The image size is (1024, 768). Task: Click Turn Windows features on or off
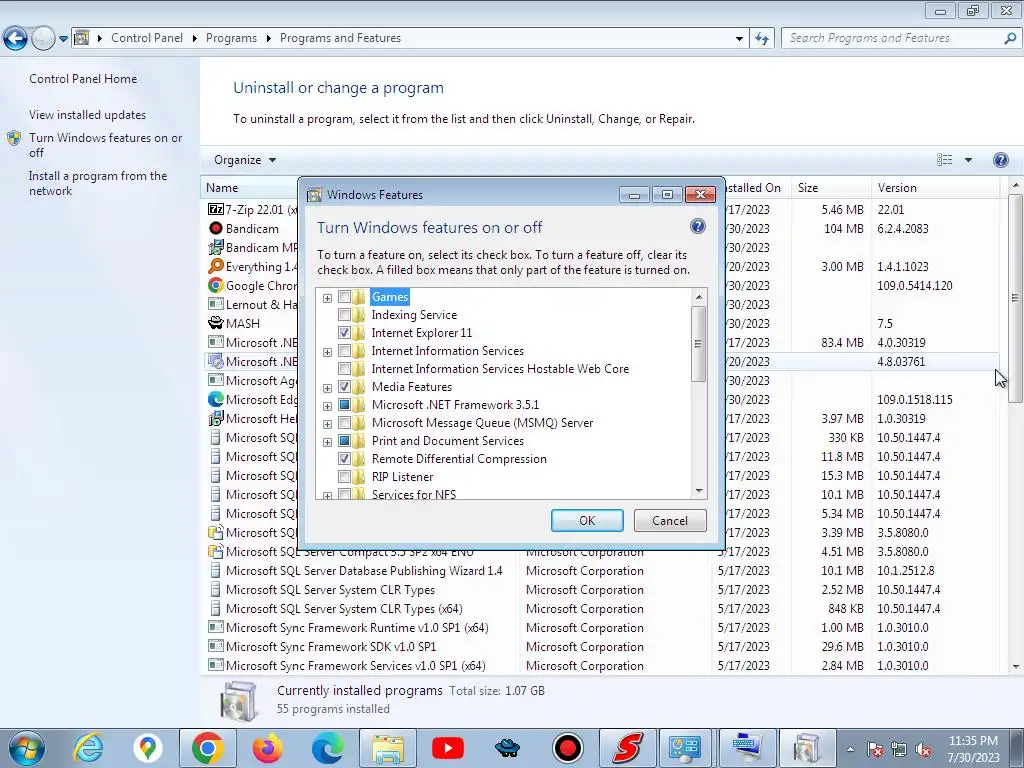pos(105,145)
